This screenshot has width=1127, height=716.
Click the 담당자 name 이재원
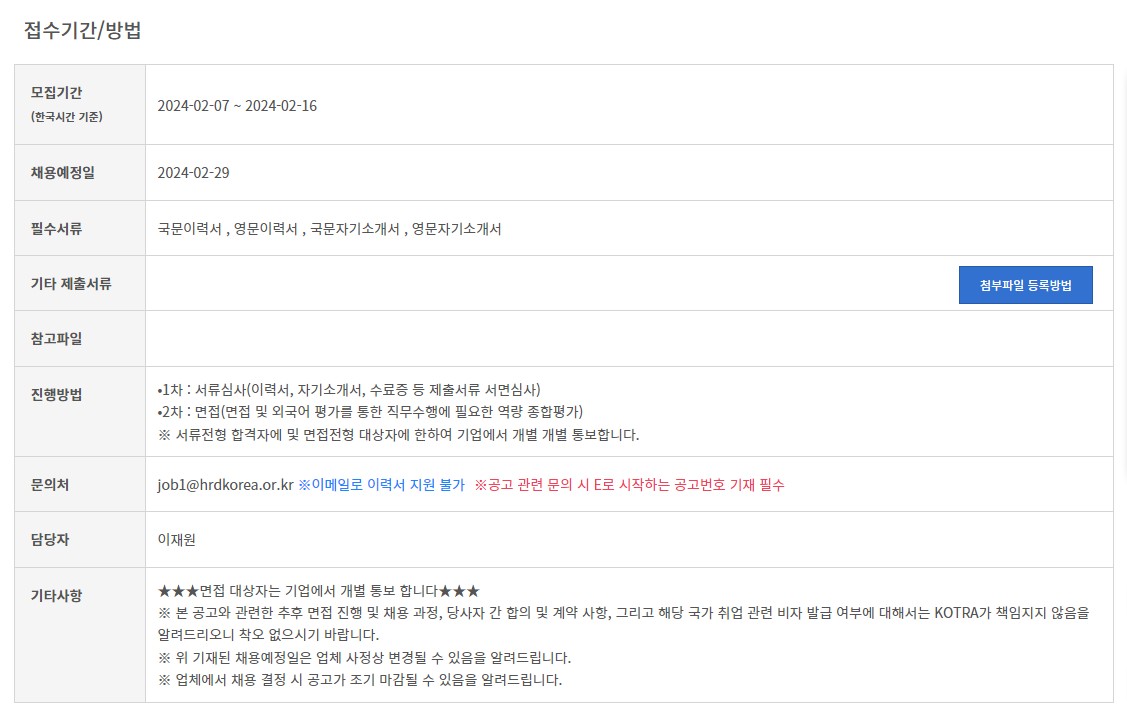point(177,539)
